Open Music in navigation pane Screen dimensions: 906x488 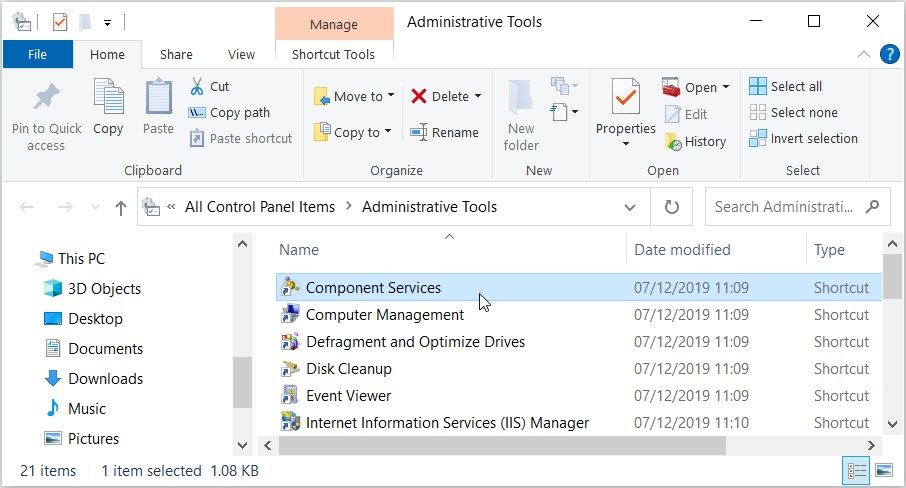[x=76, y=408]
